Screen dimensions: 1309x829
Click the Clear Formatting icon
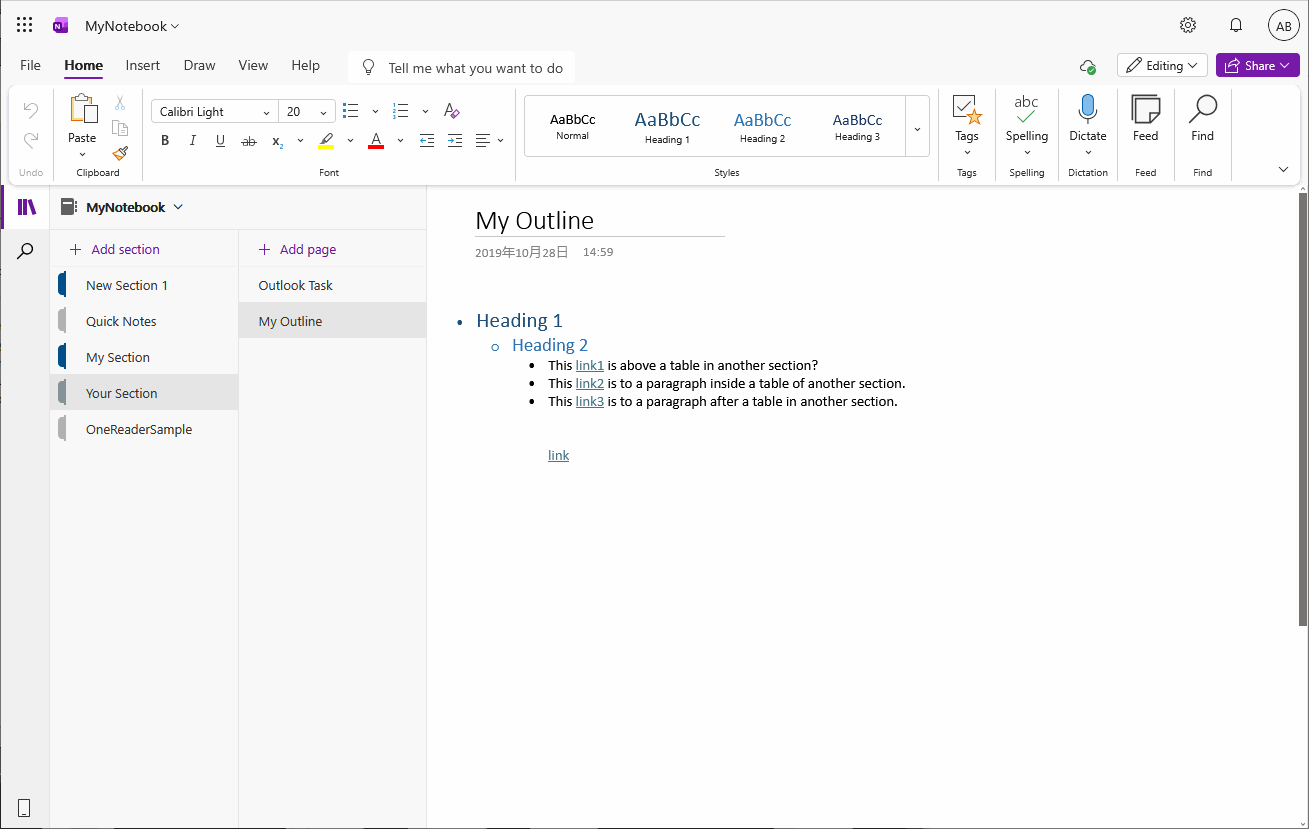[451, 111]
